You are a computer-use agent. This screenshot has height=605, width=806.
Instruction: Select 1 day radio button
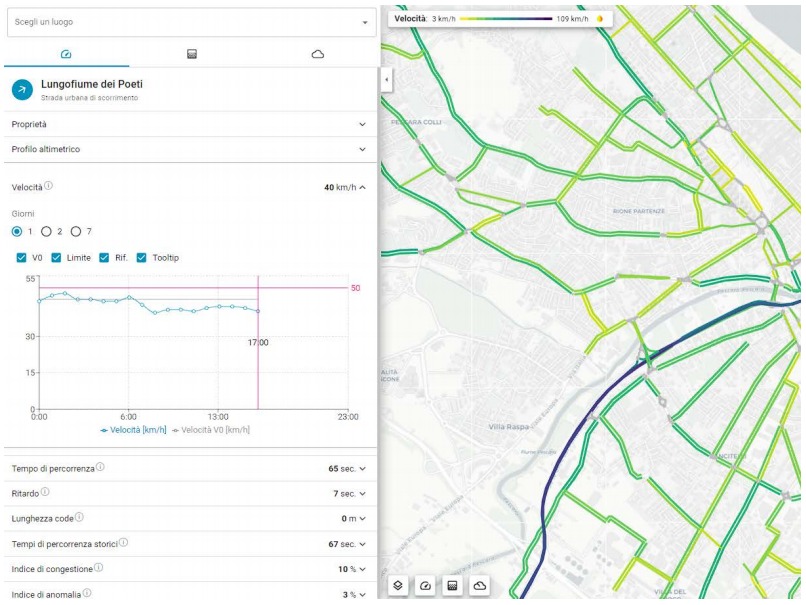point(17,231)
